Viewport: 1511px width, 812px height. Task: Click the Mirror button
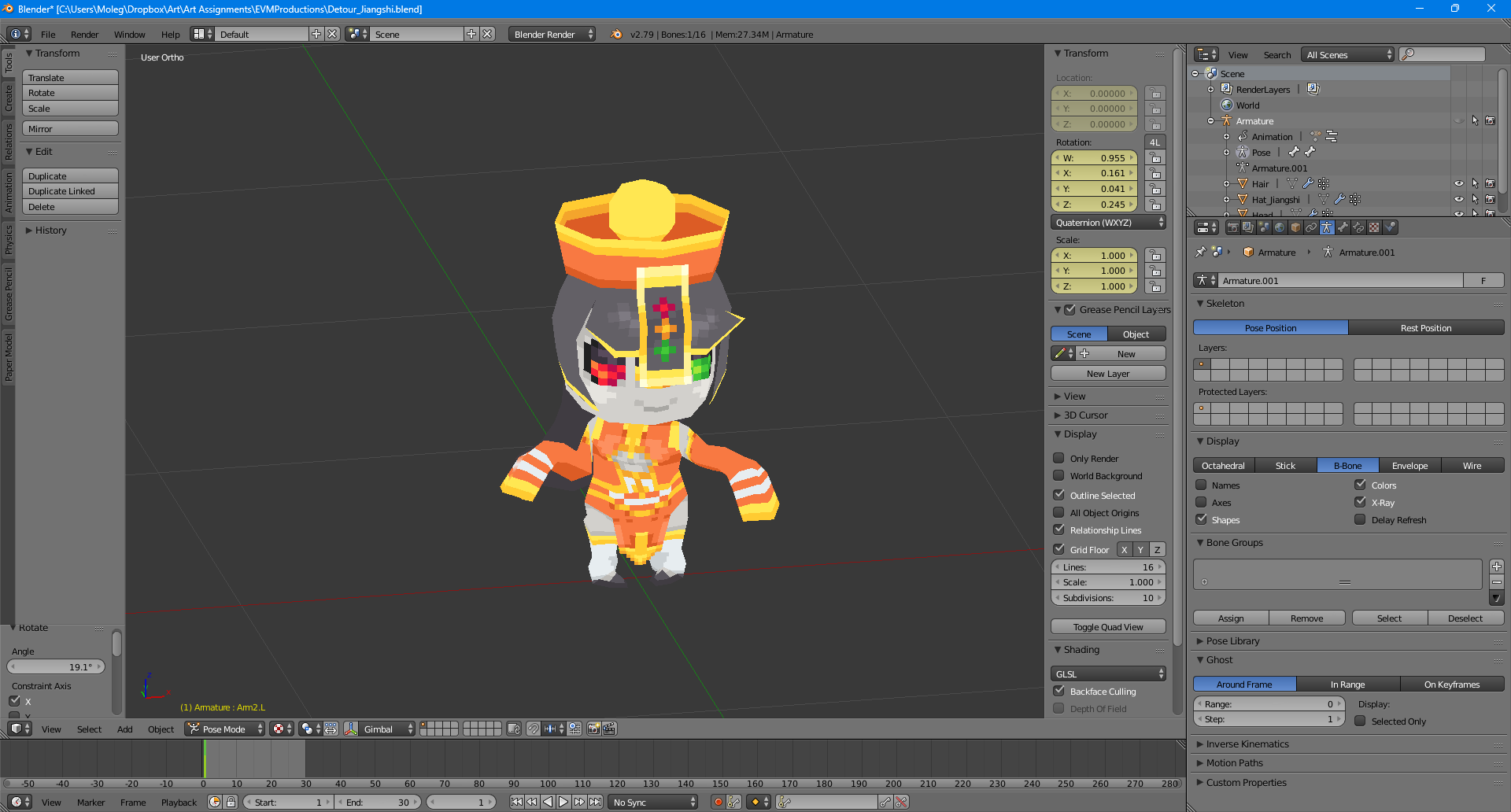click(70, 128)
